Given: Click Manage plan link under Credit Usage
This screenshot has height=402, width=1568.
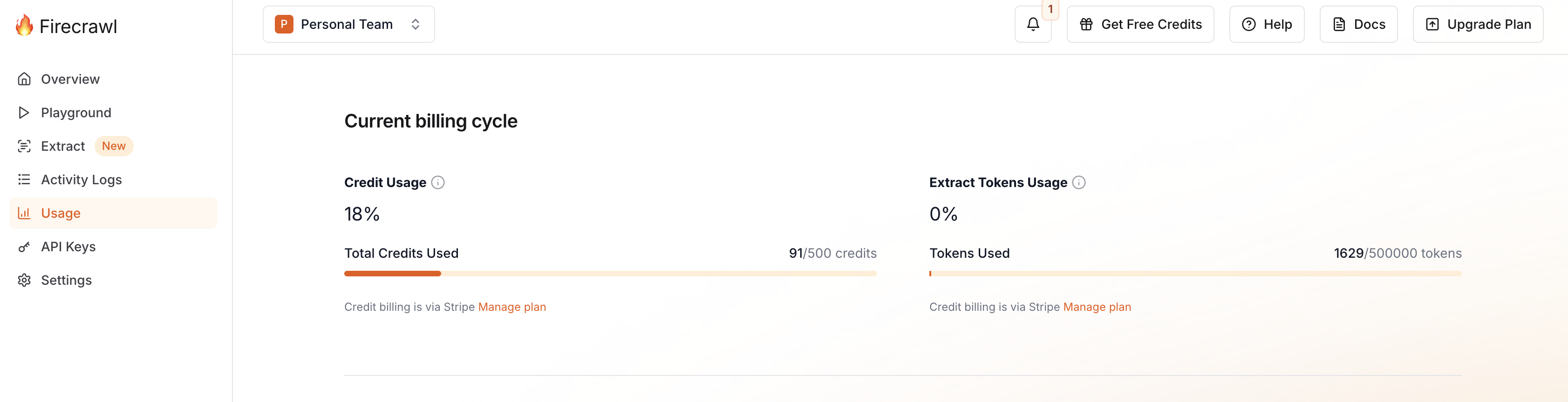Looking at the screenshot, I should pos(512,307).
